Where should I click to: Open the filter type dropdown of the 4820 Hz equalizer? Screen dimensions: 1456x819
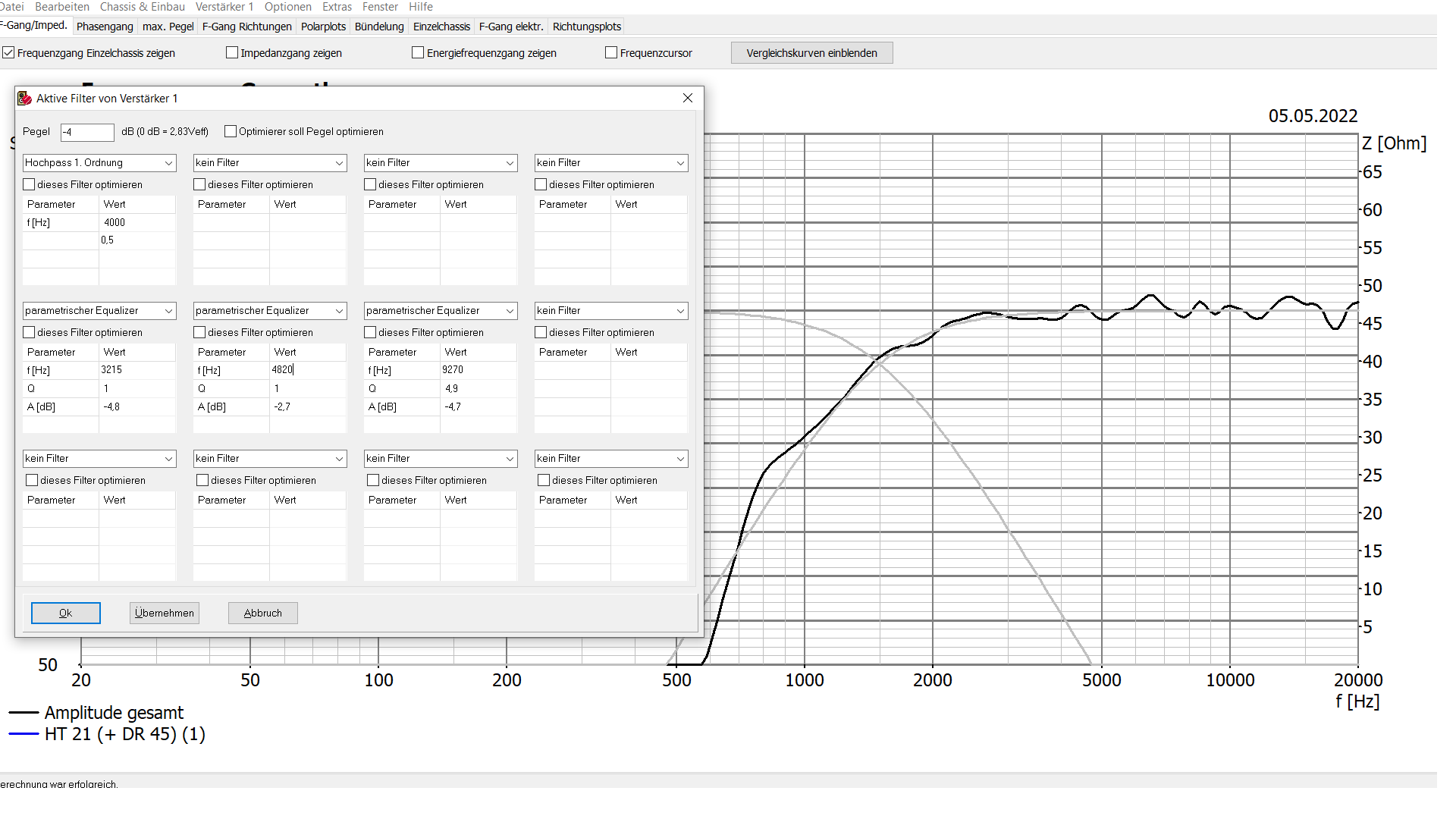(x=270, y=311)
